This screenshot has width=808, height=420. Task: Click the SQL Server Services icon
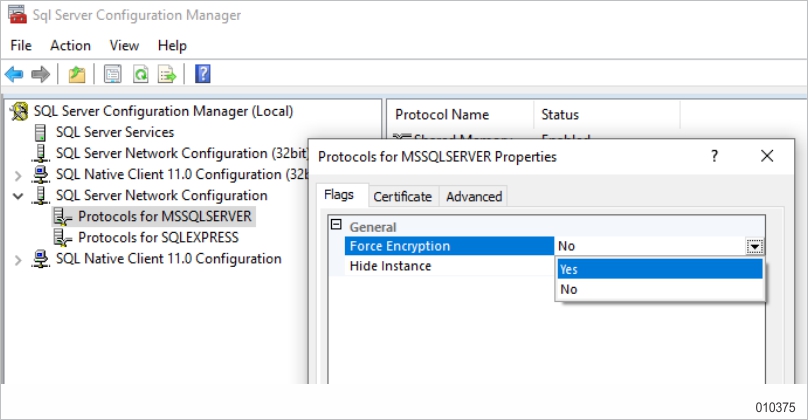pos(40,132)
